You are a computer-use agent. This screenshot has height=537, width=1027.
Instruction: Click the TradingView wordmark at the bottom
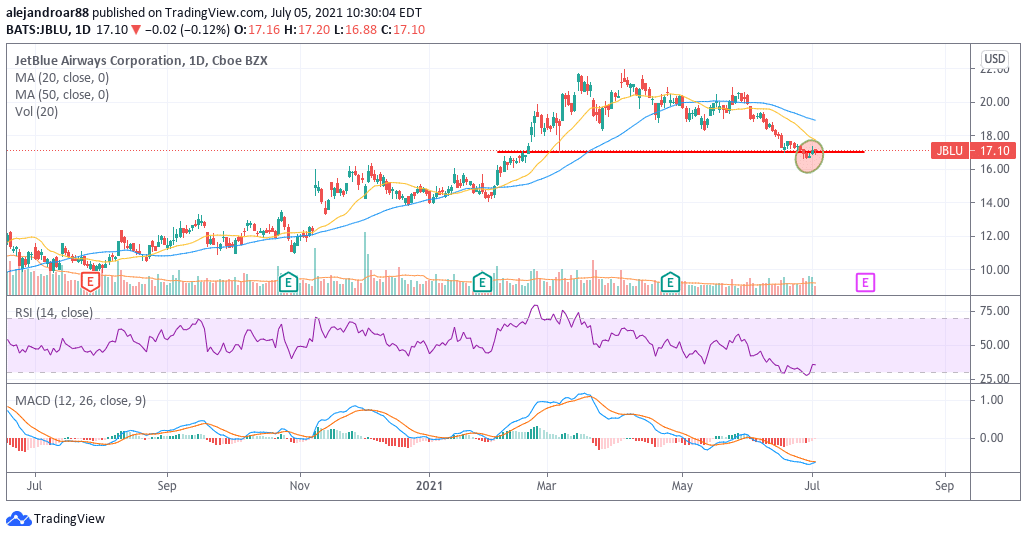(x=69, y=519)
